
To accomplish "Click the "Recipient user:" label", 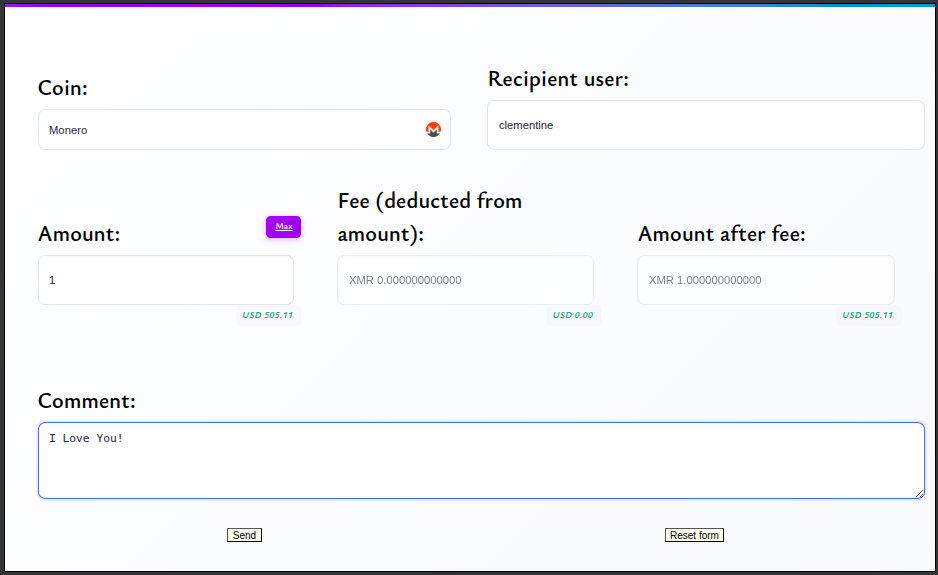I will (x=558, y=79).
